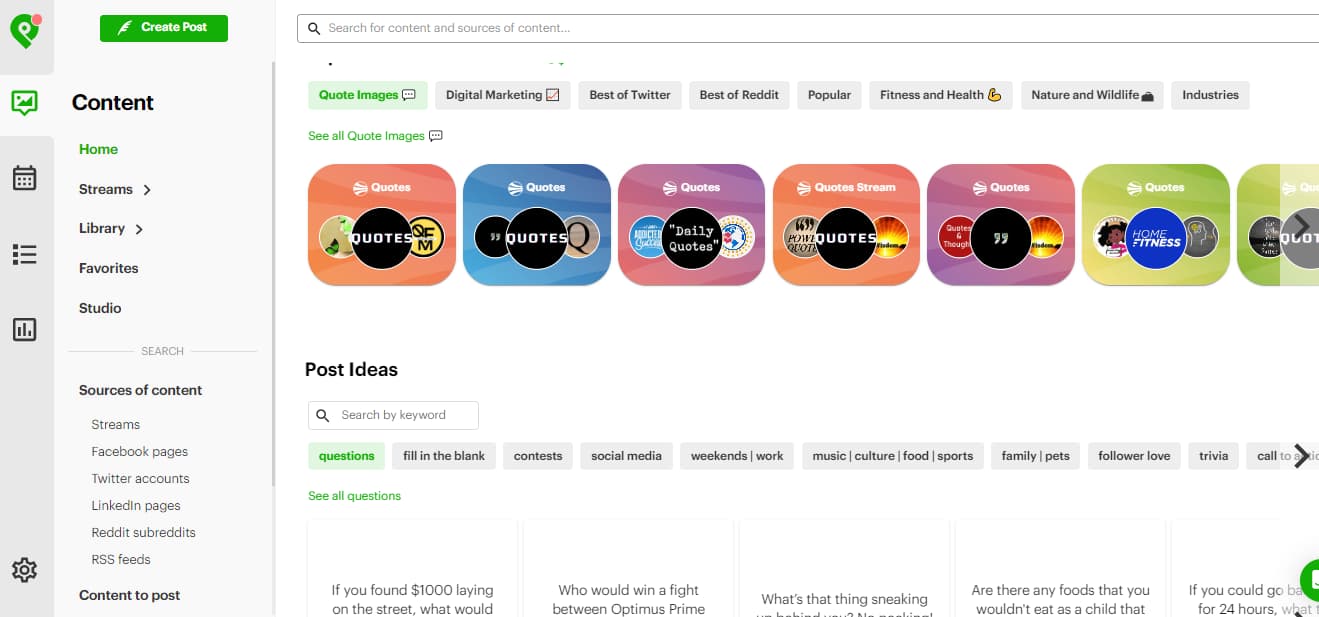Viewport: 1319px width, 617px height.
Task: Open the settings gear icon
Action: (x=24, y=570)
